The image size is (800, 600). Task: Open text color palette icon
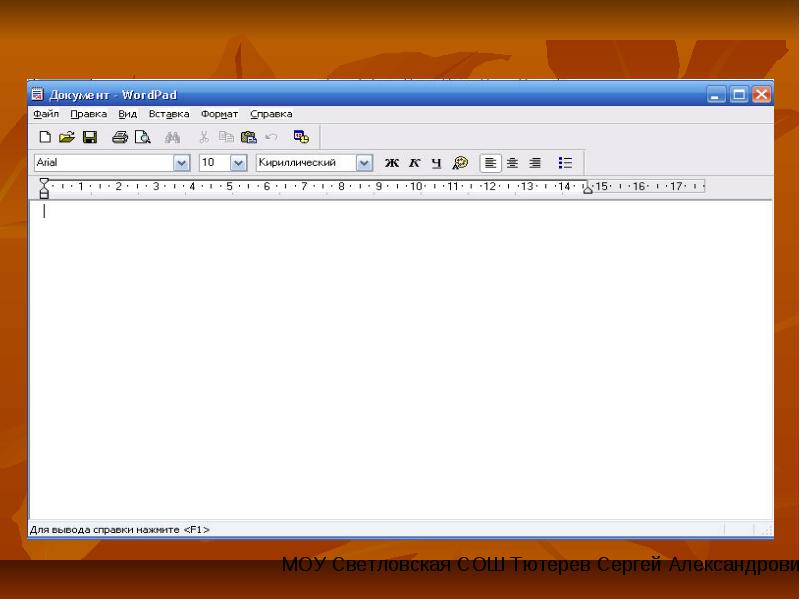(460, 163)
